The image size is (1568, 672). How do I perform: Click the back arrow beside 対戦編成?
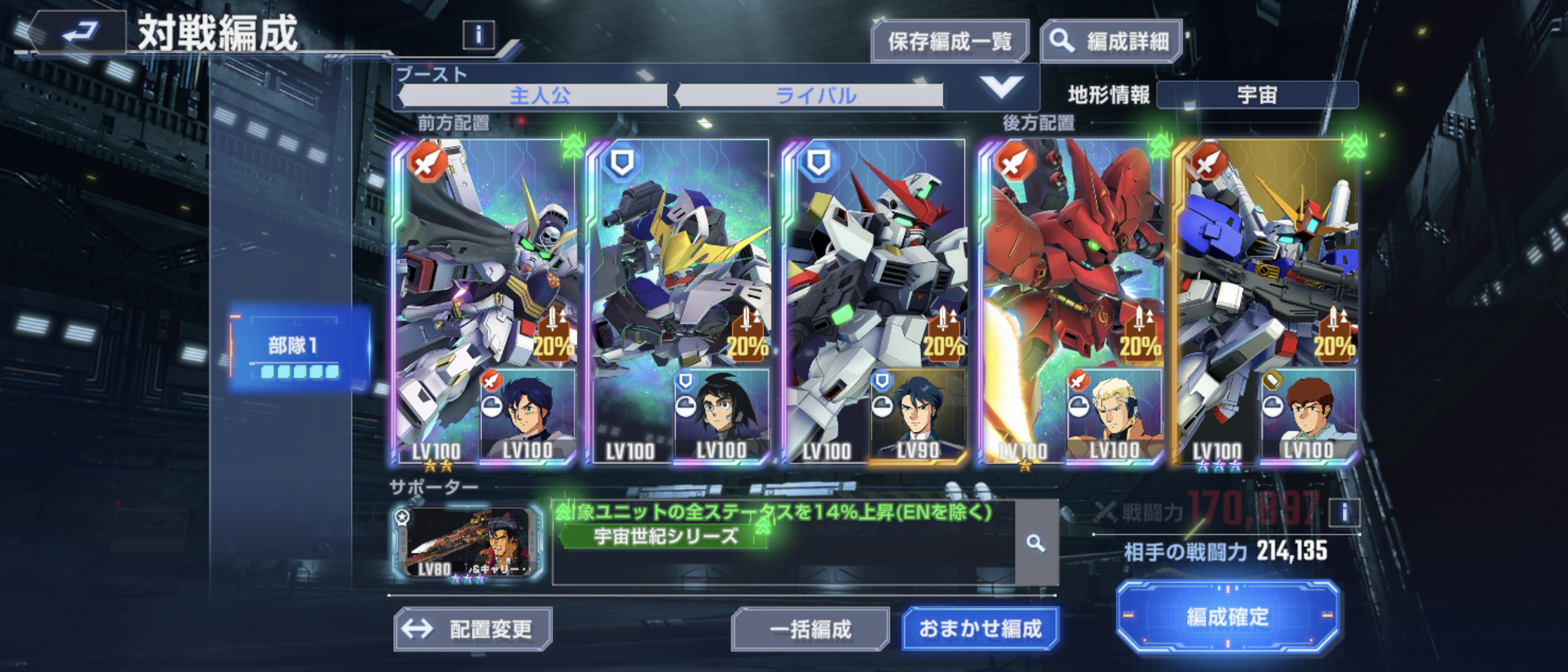tap(80, 30)
